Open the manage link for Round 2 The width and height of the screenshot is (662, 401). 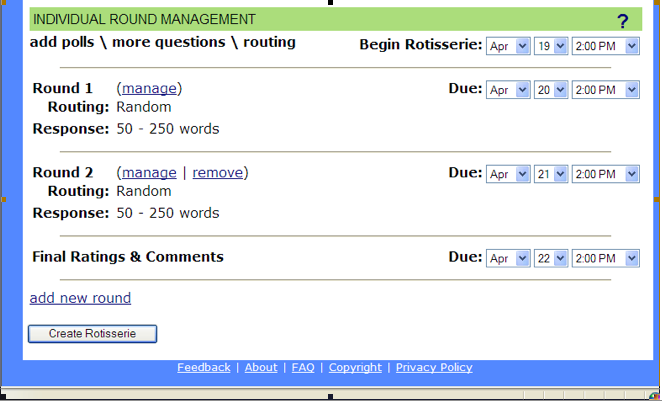[149, 172]
